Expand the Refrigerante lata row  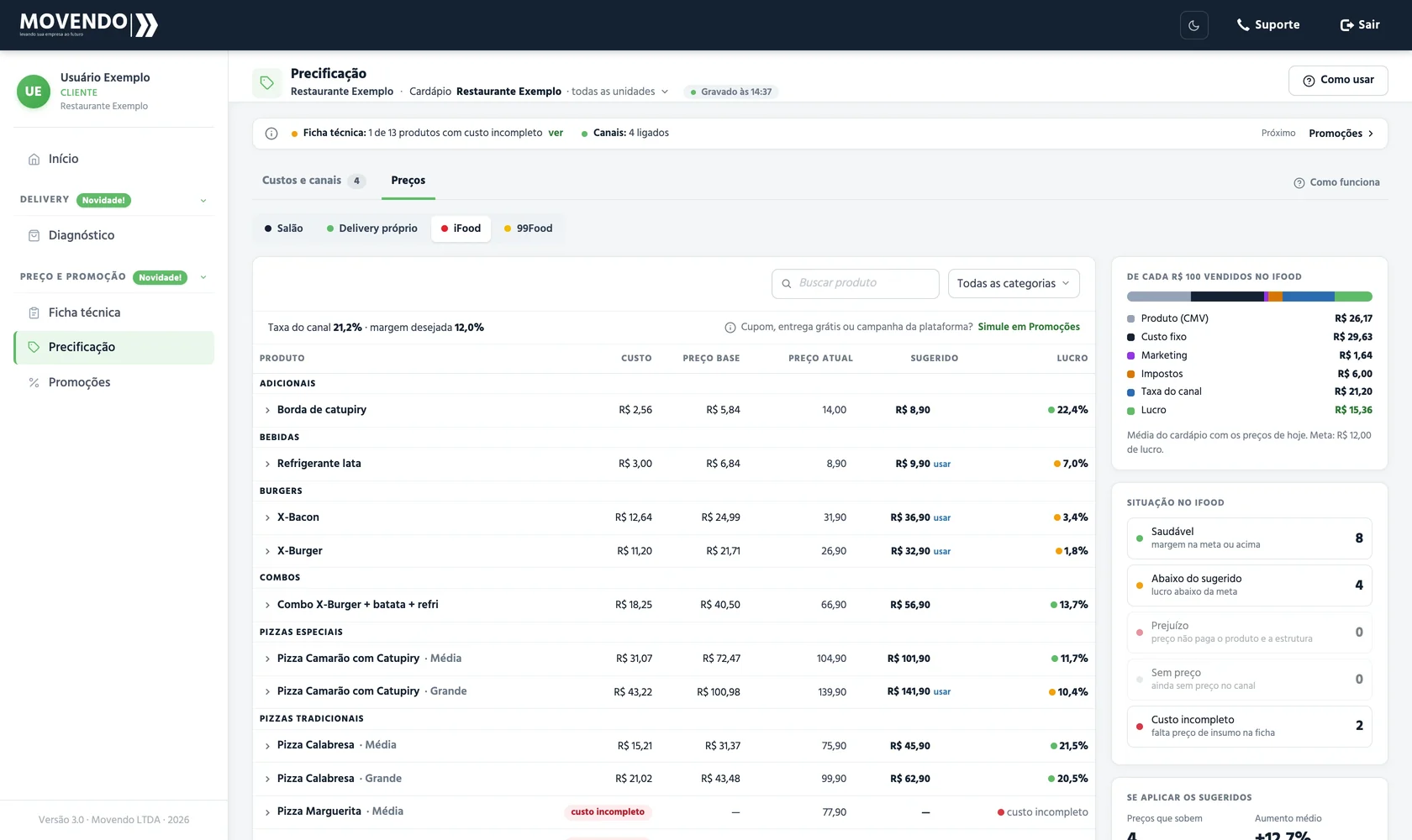tap(267, 465)
